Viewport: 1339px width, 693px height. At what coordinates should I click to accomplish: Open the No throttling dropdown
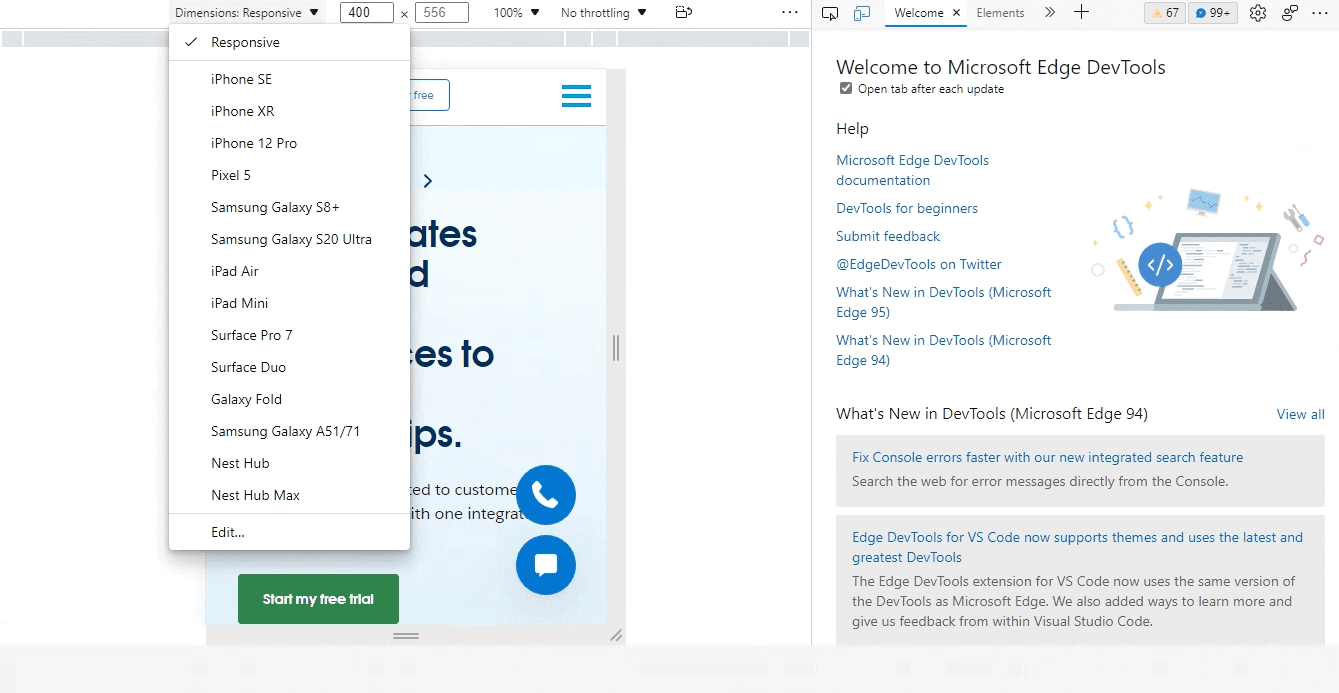(x=601, y=12)
